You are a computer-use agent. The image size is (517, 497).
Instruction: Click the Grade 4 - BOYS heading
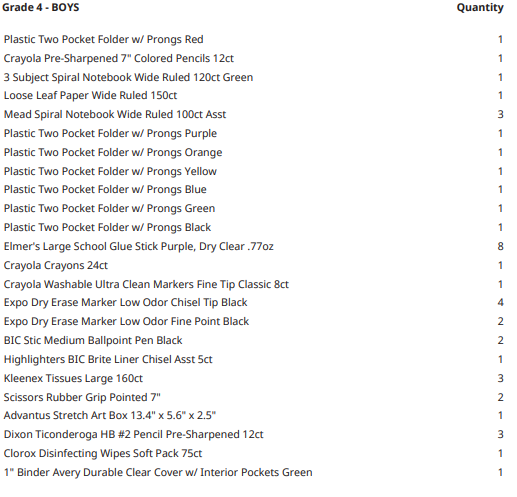pos(41,7)
